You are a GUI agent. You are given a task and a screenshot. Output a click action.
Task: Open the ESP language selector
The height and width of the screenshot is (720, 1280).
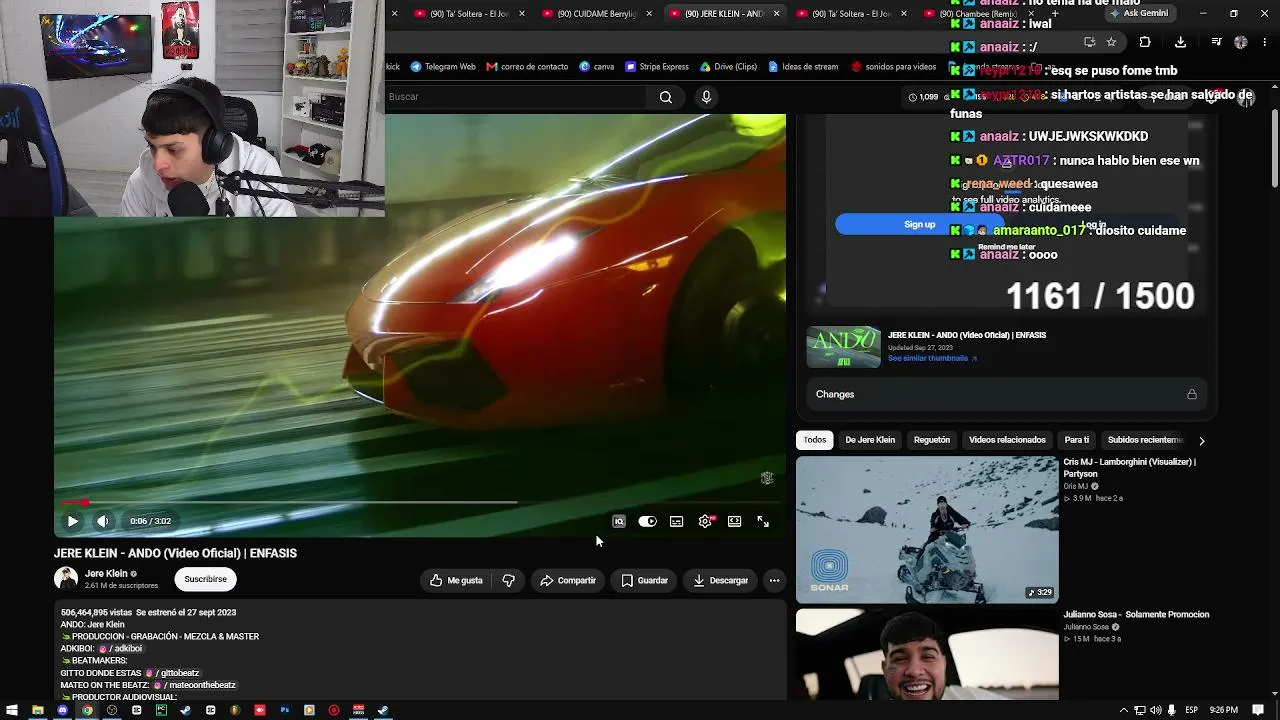click(x=1191, y=710)
